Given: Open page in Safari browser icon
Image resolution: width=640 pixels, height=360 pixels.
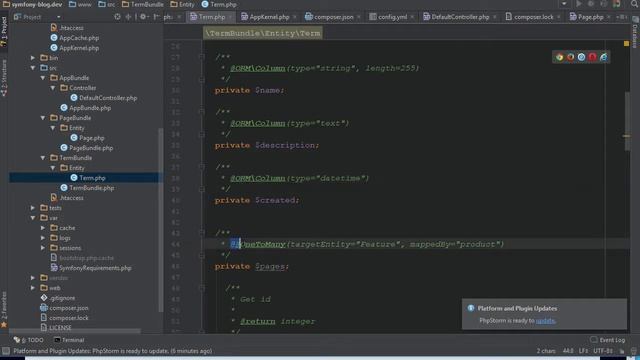Looking at the screenshot, I should [x=581, y=57].
